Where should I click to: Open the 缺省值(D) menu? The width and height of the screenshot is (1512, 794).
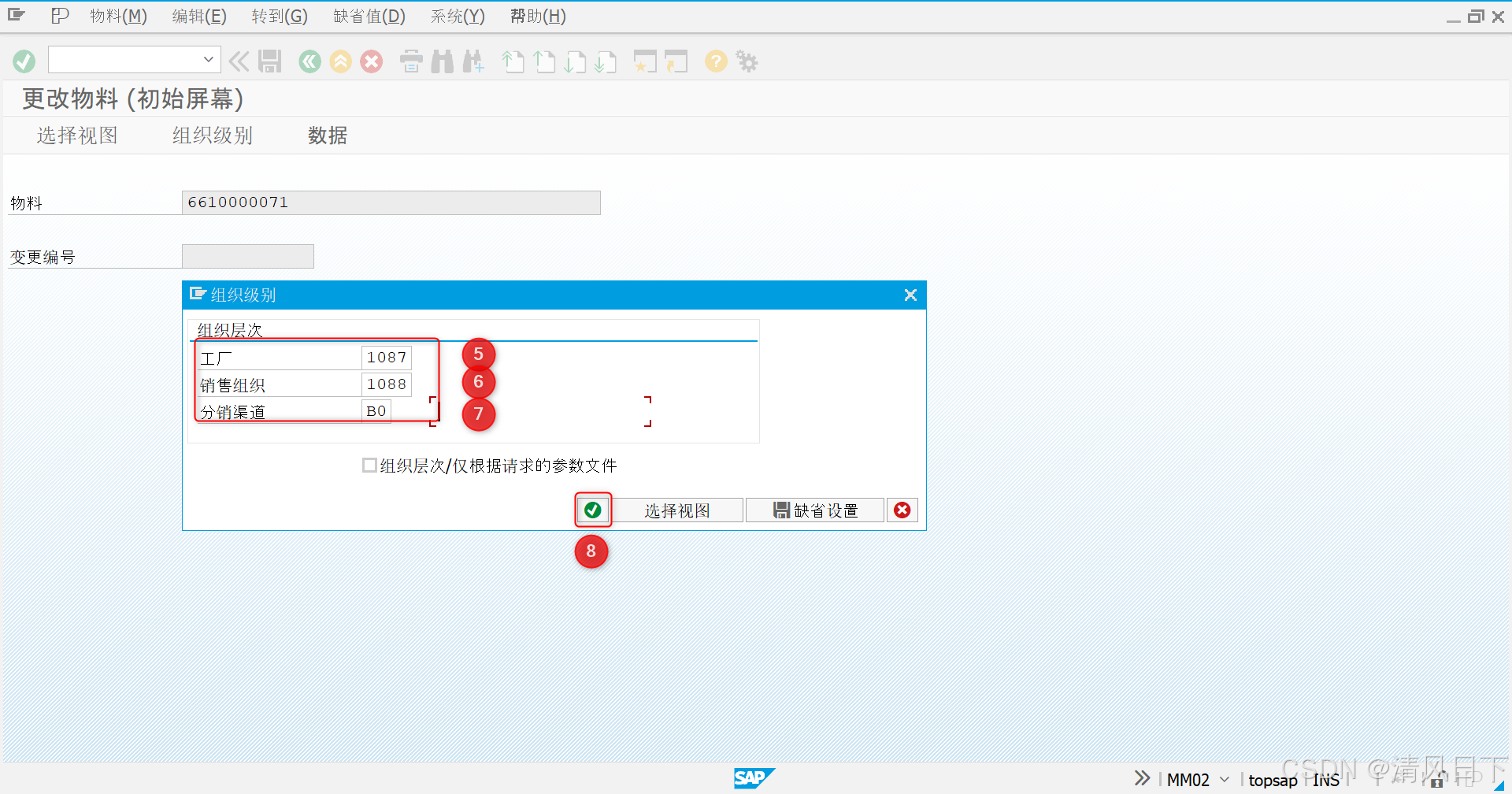(369, 16)
